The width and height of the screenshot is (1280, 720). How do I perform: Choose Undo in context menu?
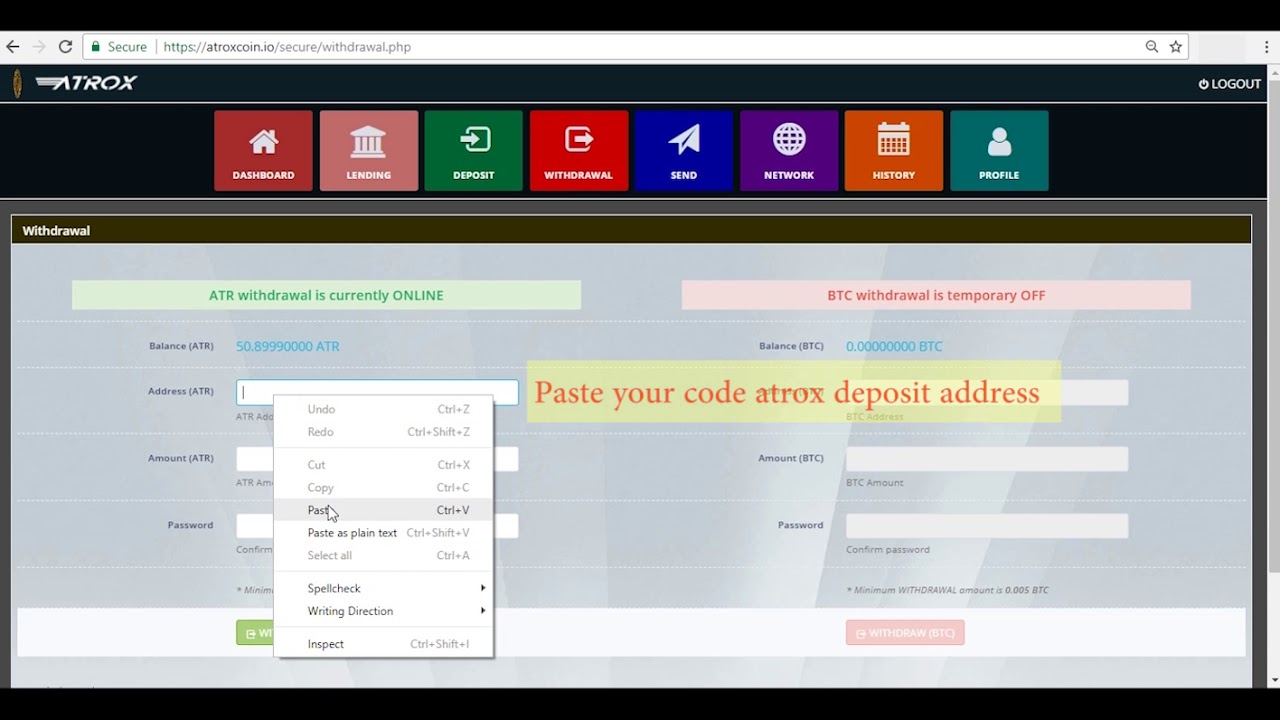(x=383, y=409)
